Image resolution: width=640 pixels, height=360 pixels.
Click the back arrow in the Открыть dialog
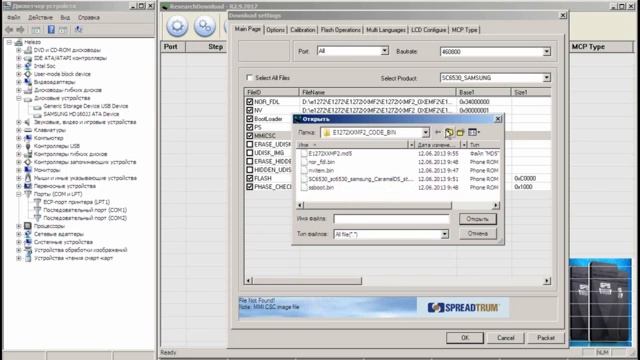438,132
